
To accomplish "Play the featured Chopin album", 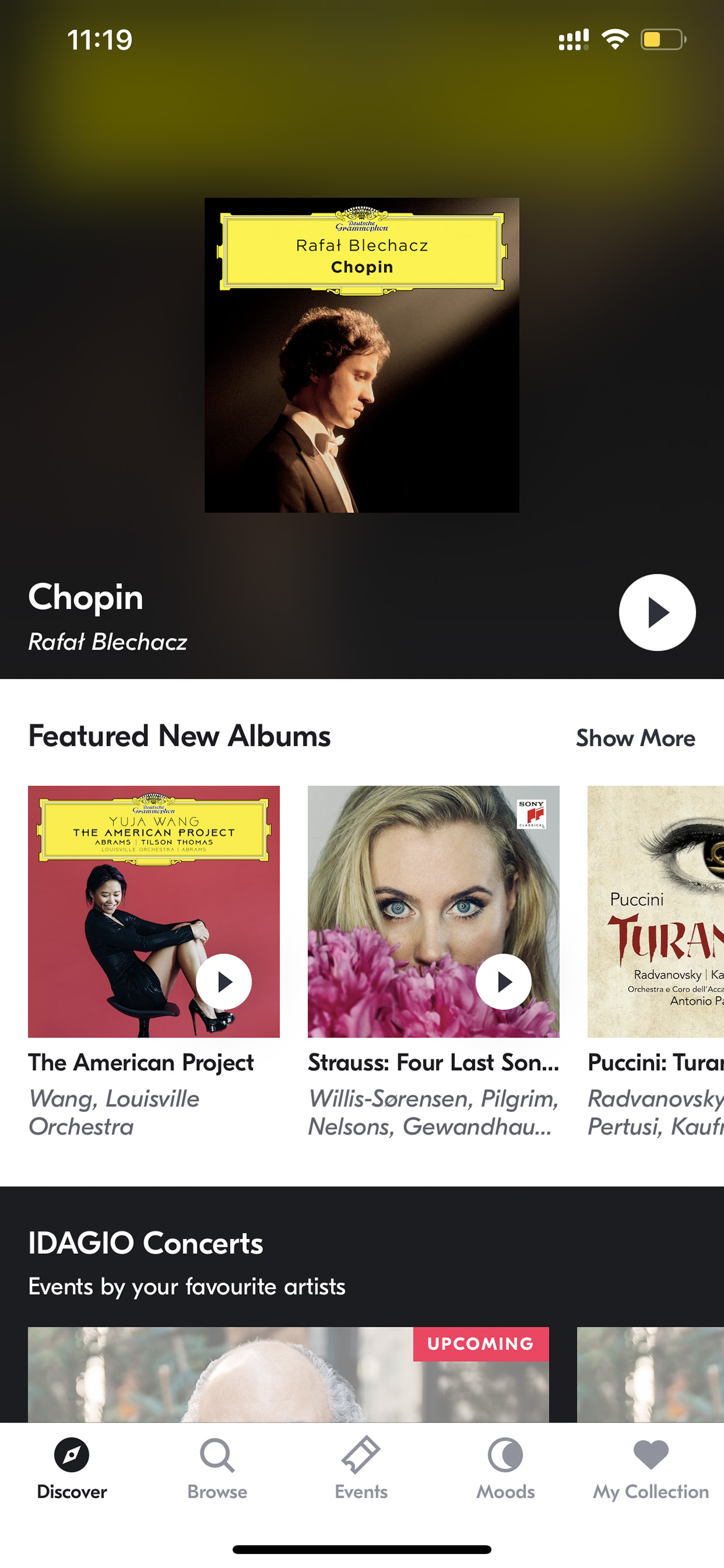I will tap(657, 612).
